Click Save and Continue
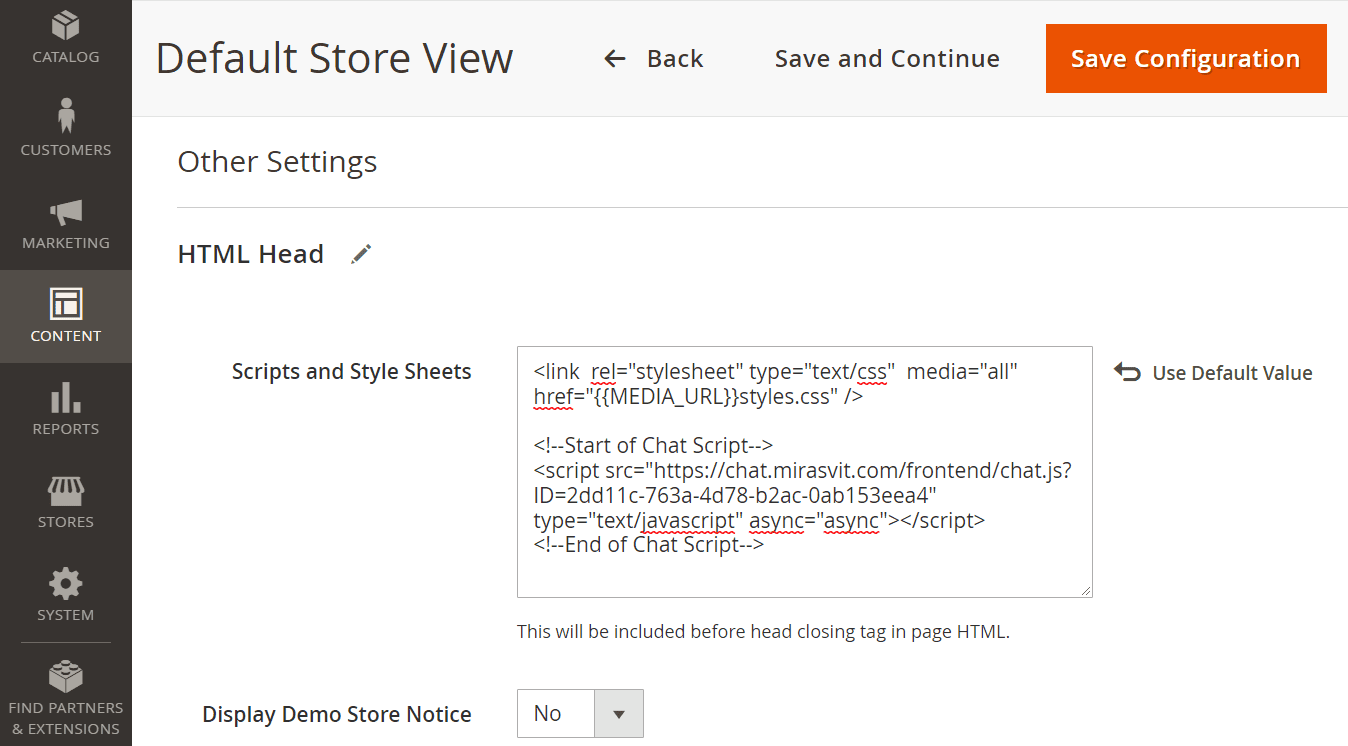 [x=887, y=59]
